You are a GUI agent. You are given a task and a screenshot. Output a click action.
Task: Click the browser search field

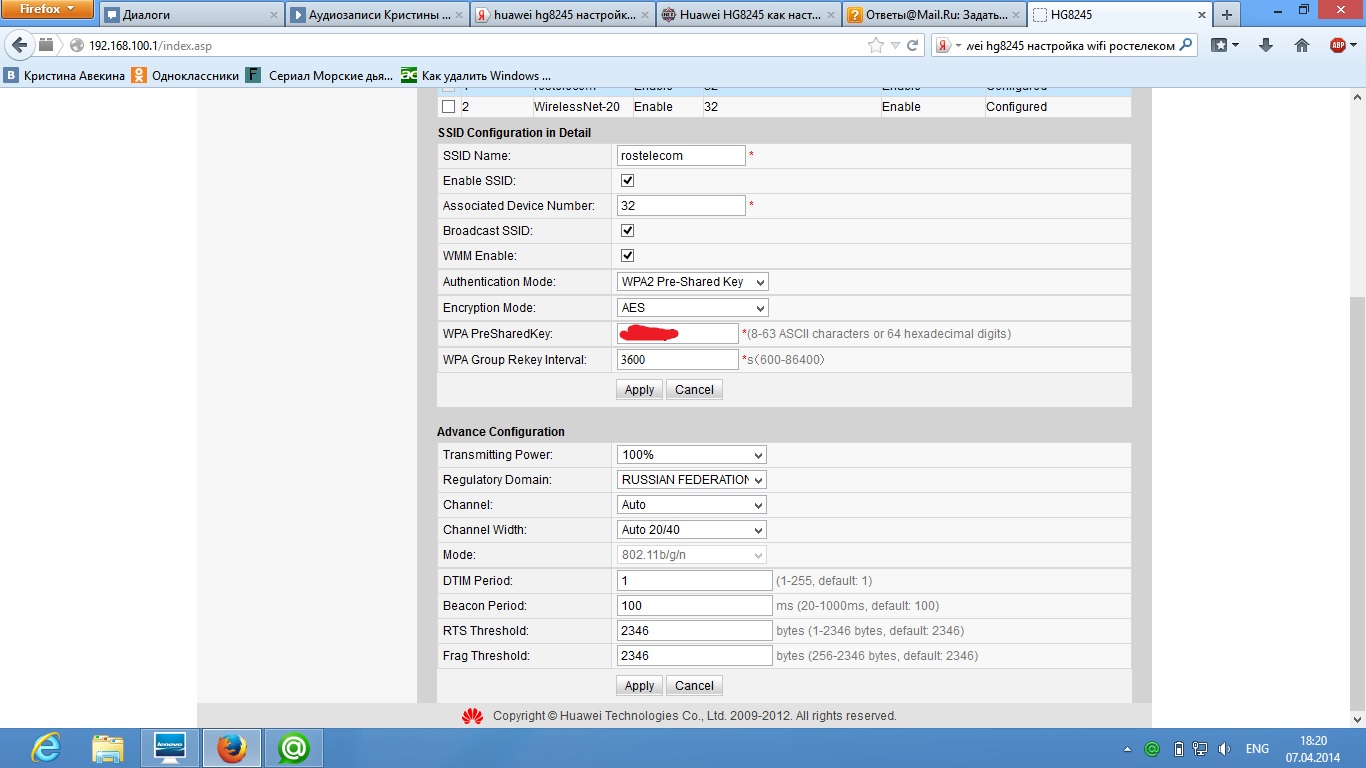(x=1065, y=45)
